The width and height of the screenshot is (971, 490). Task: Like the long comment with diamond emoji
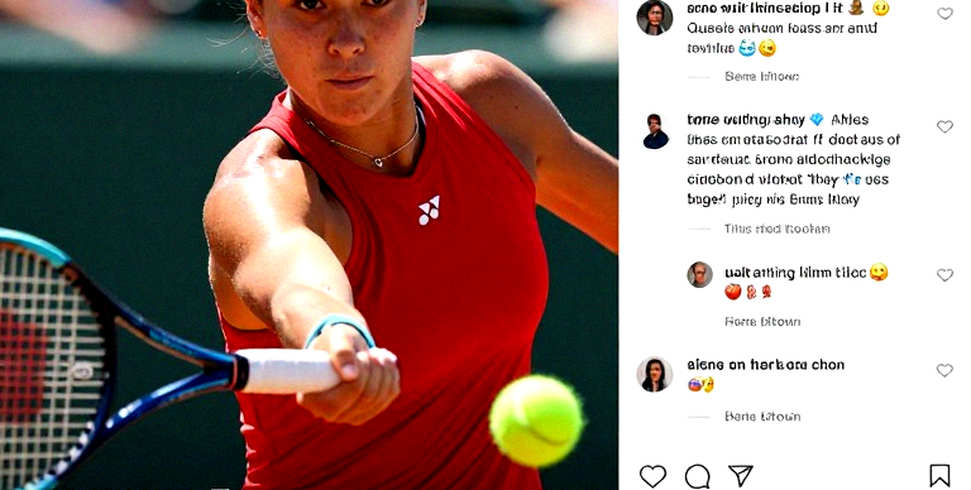[x=944, y=126]
